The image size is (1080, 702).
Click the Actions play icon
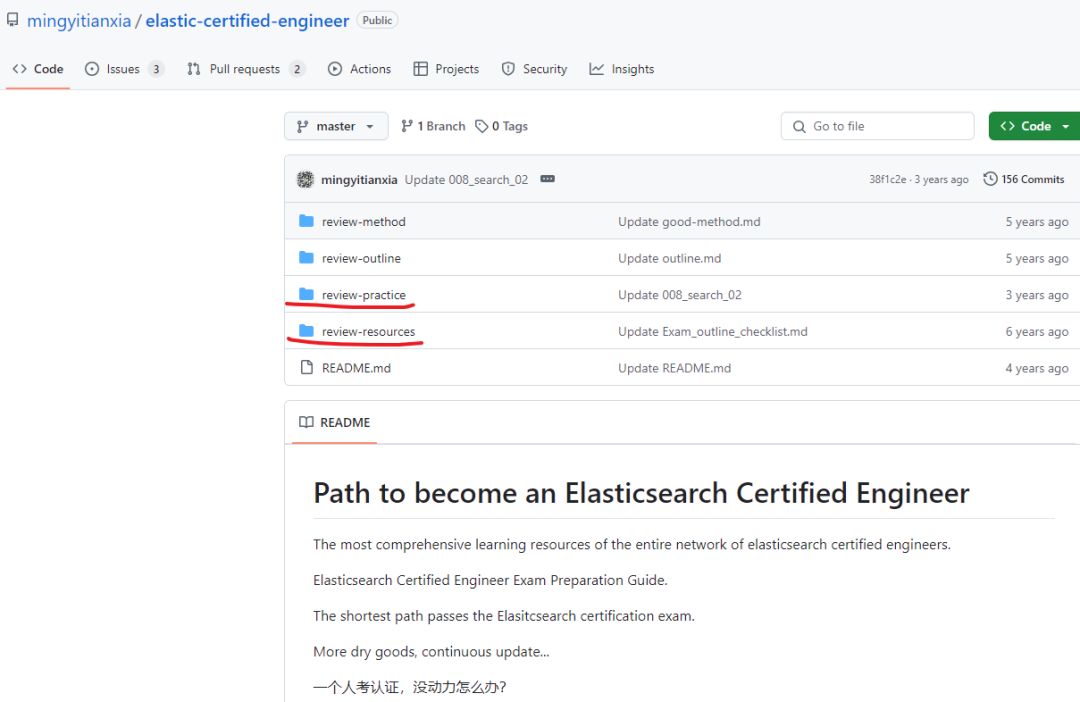click(x=335, y=69)
